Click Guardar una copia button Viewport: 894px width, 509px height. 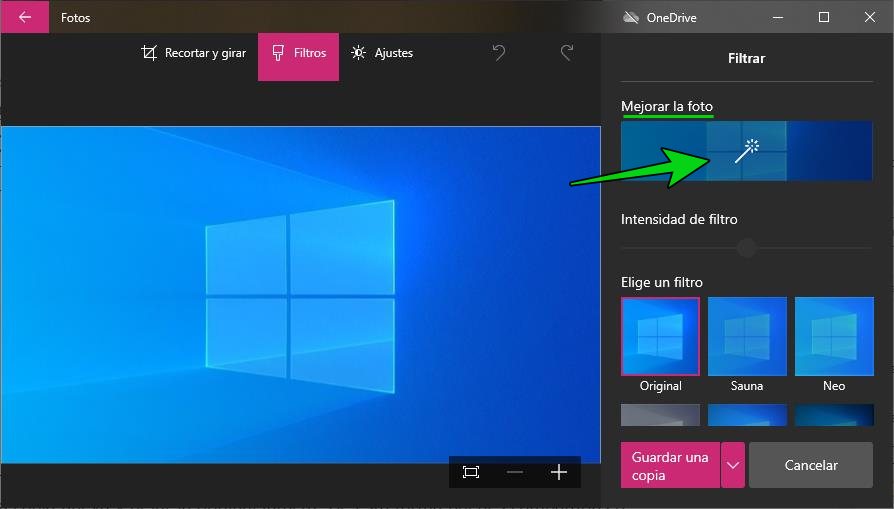670,465
